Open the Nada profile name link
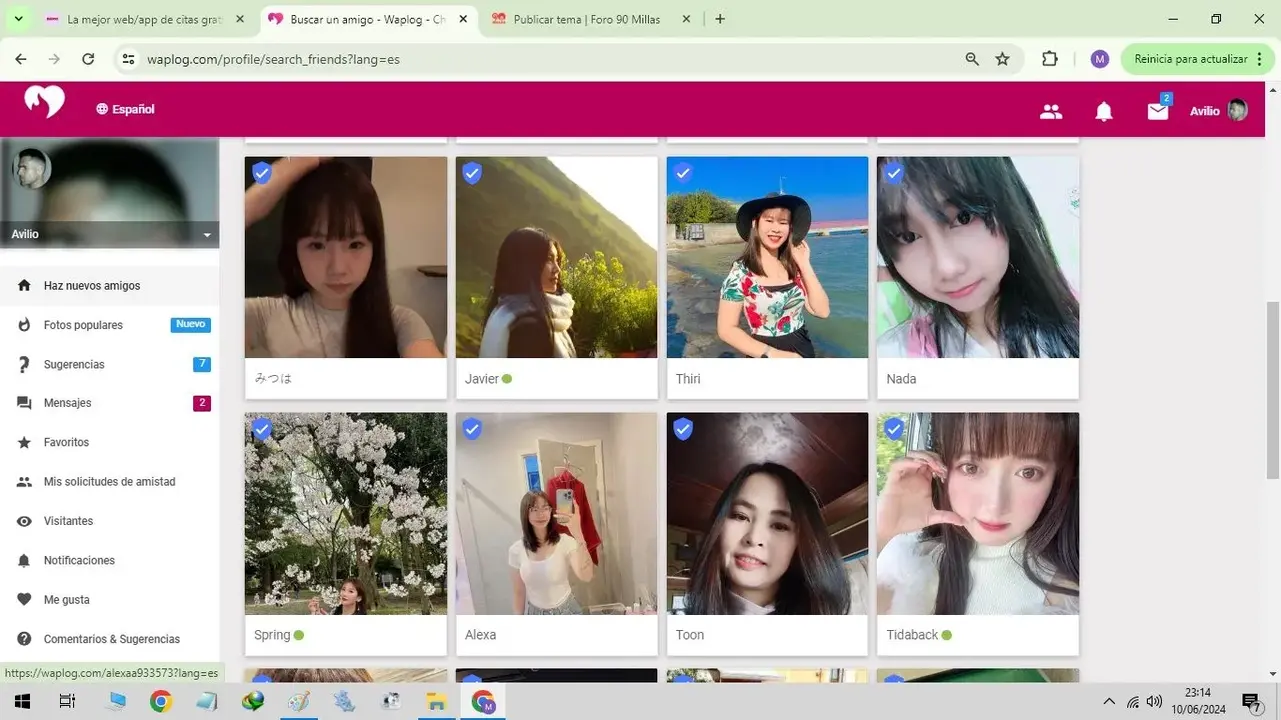 click(901, 379)
